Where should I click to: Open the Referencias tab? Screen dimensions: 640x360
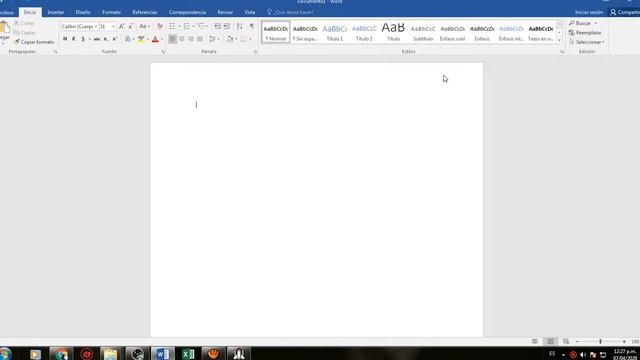coord(145,12)
